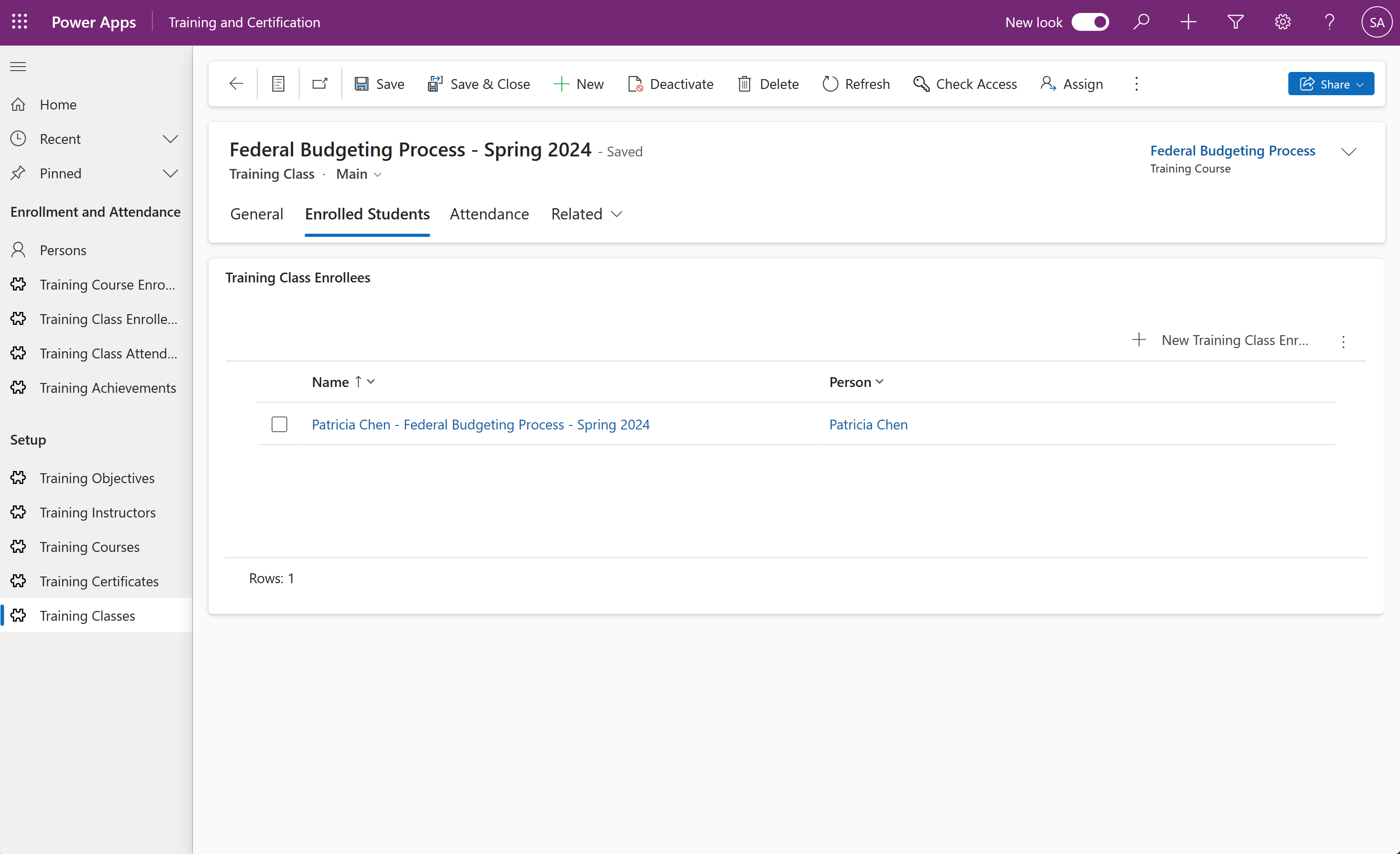This screenshot has height=854, width=1400.
Task: Switch to the Attendance tab
Action: tap(489, 215)
